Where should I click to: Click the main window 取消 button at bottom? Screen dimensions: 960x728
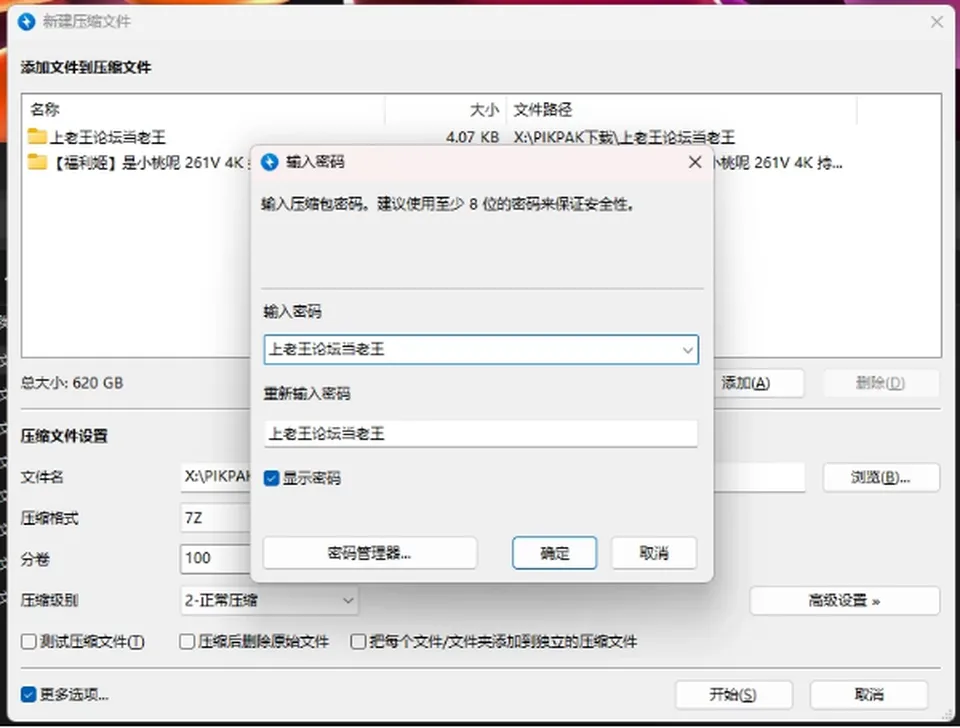click(x=869, y=695)
